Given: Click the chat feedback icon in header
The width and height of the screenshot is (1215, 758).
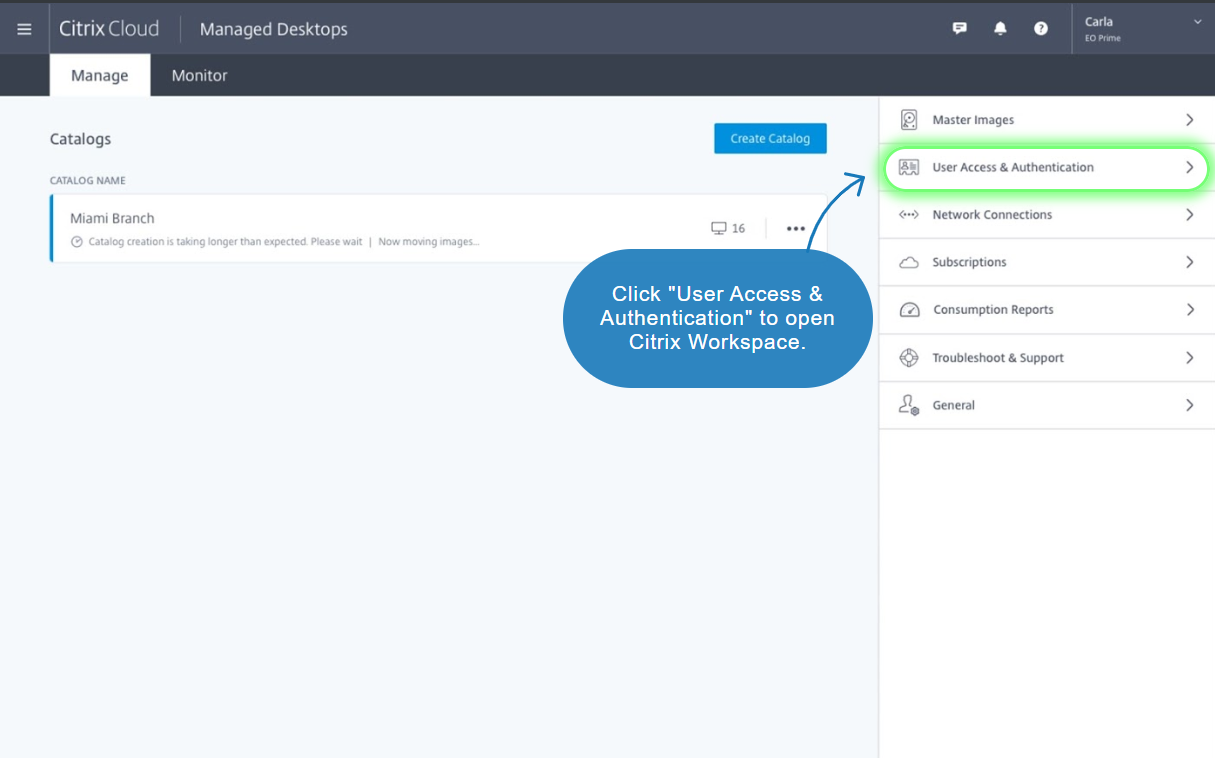Looking at the screenshot, I should pos(959,29).
